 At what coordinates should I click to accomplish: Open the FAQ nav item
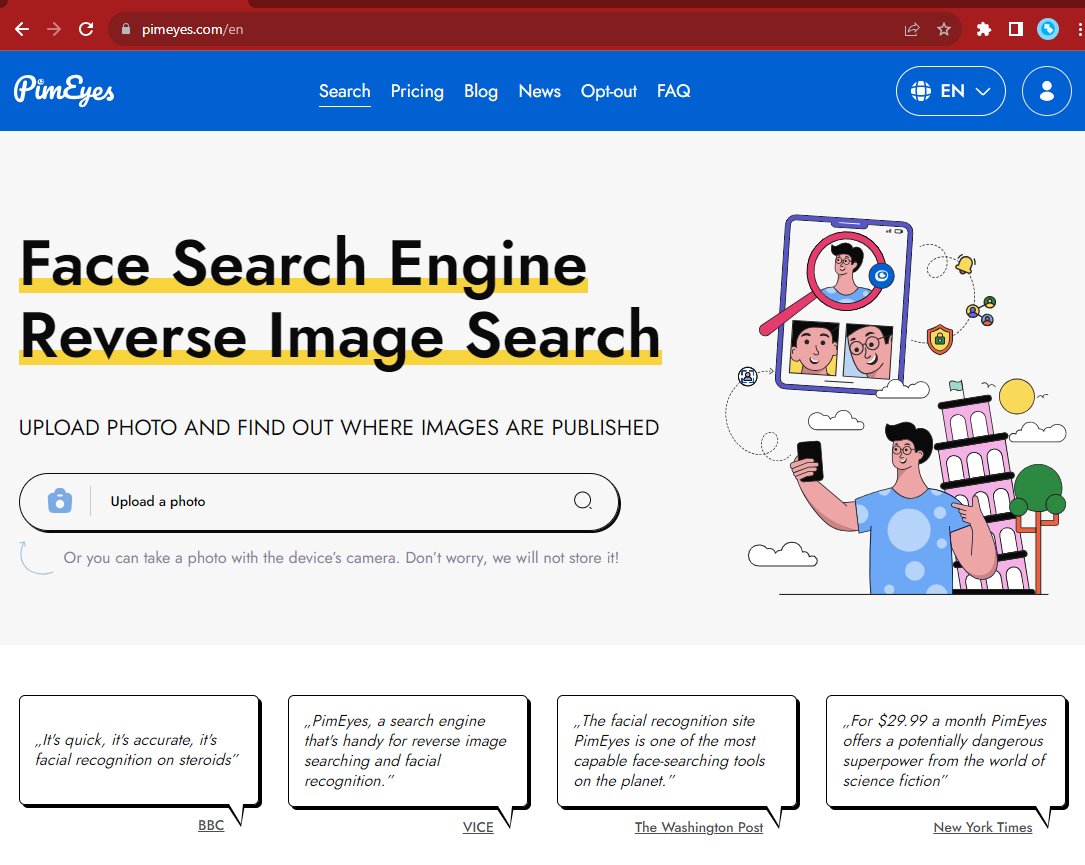(674, 91)
